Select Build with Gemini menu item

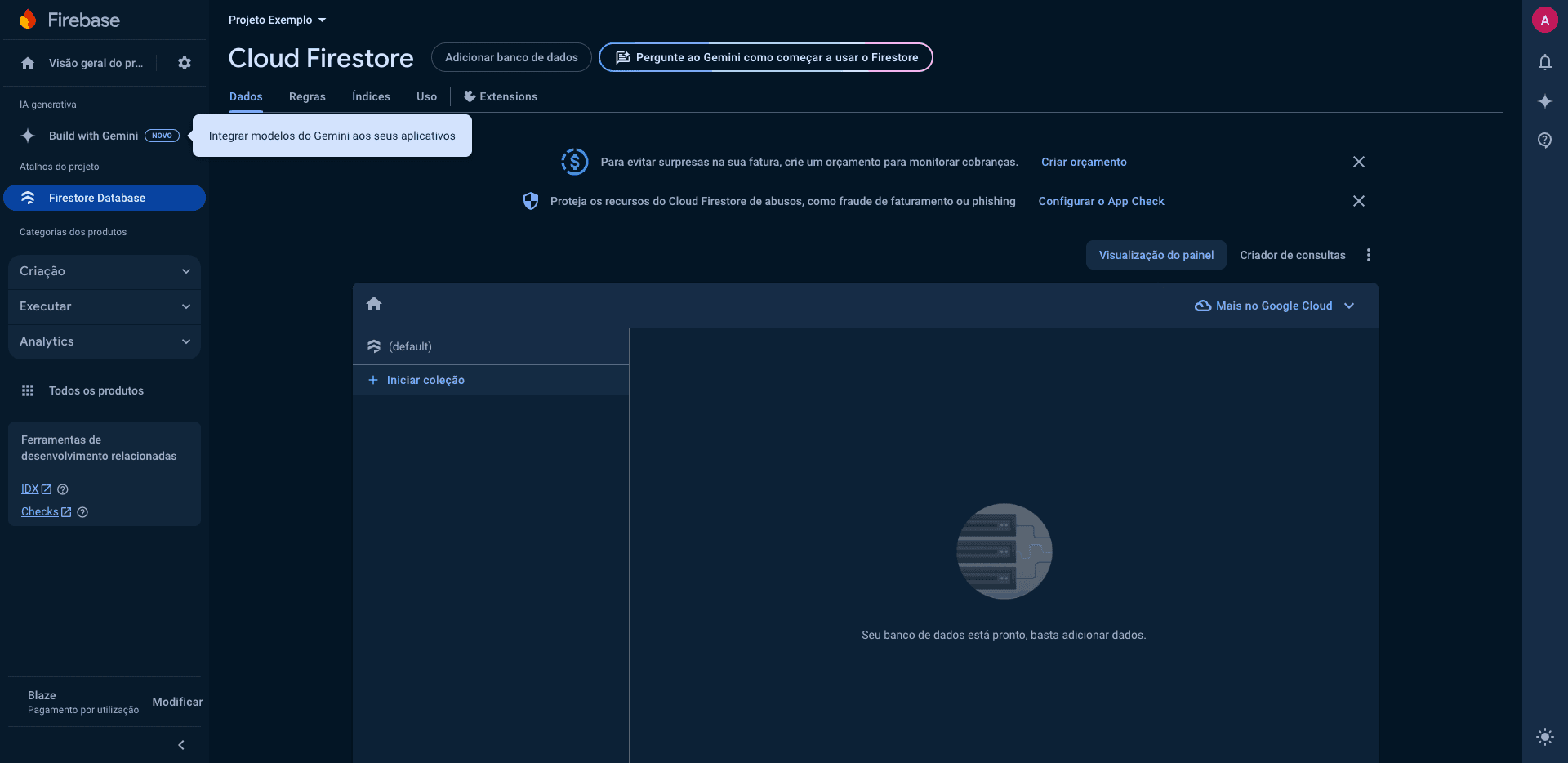click(105, 136)
